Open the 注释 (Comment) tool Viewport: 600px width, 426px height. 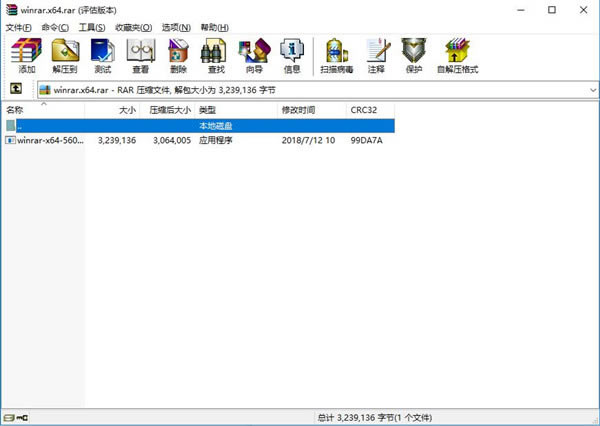click(x=377, y=56)
